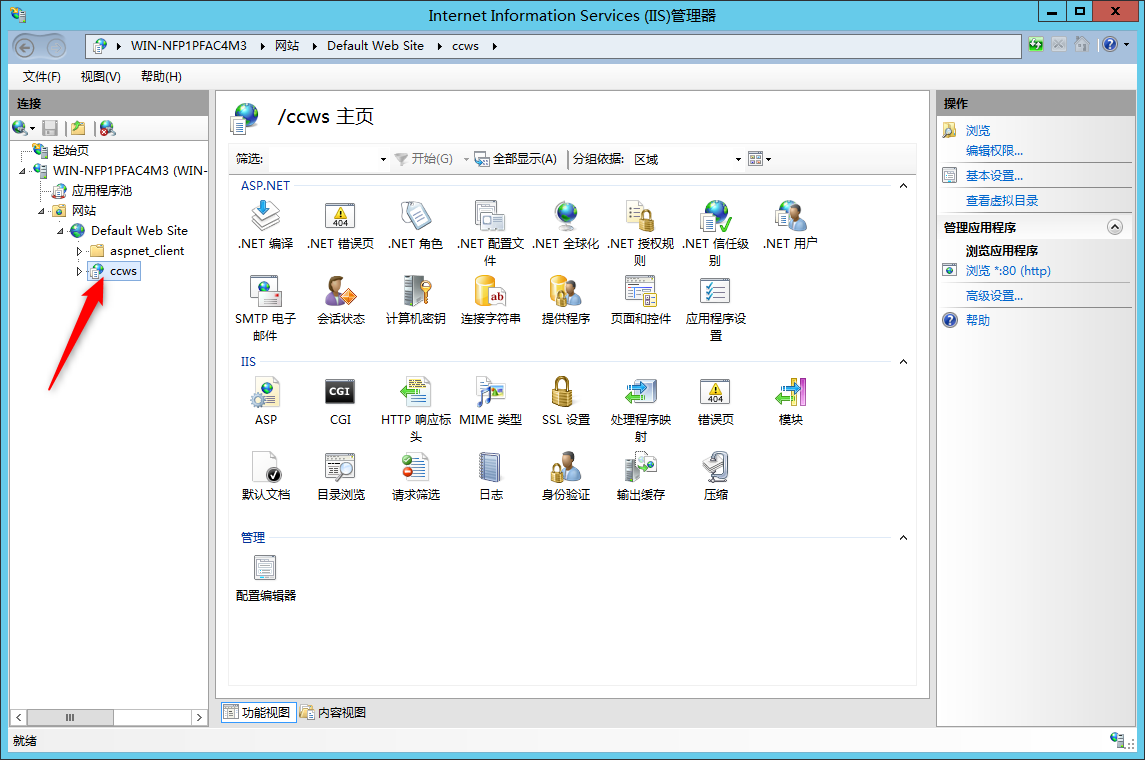Viewport: 1145px width, 760px height.
Task: Collapse the Default Web Site node
Action: (x=60, y=231)
